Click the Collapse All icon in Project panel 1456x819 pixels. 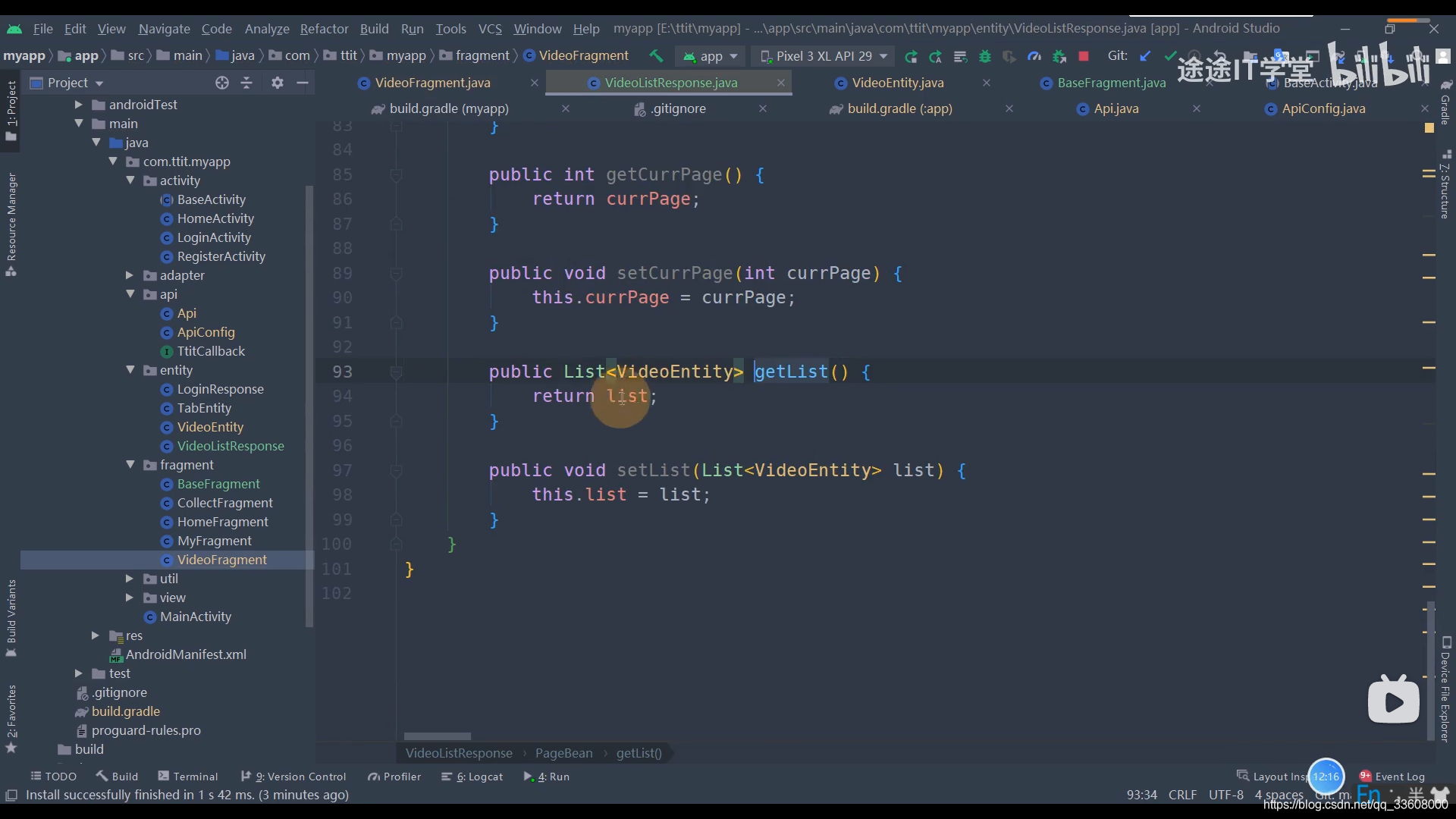(x=246, y=83)
